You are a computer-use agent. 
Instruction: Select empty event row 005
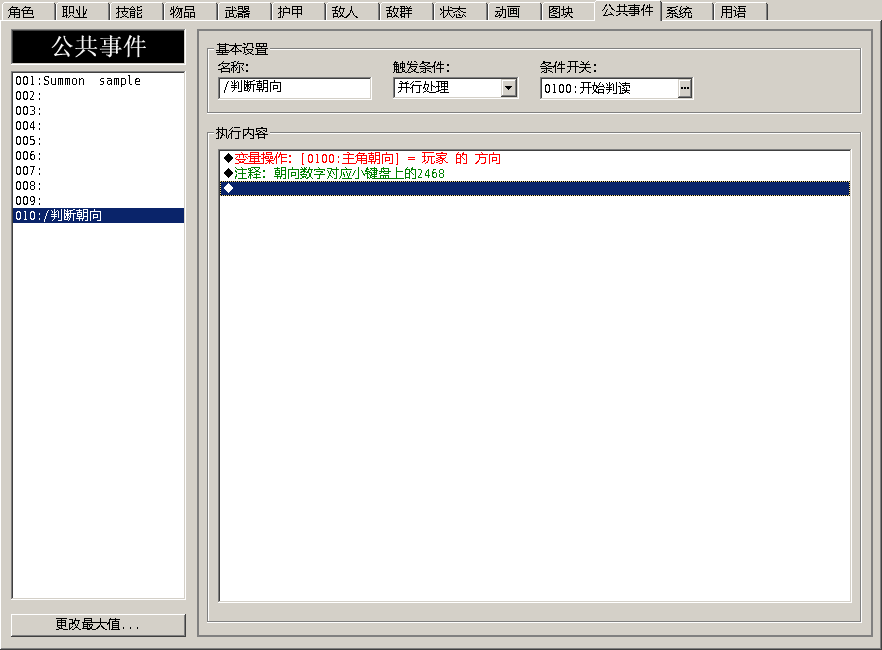pos(98,141)
